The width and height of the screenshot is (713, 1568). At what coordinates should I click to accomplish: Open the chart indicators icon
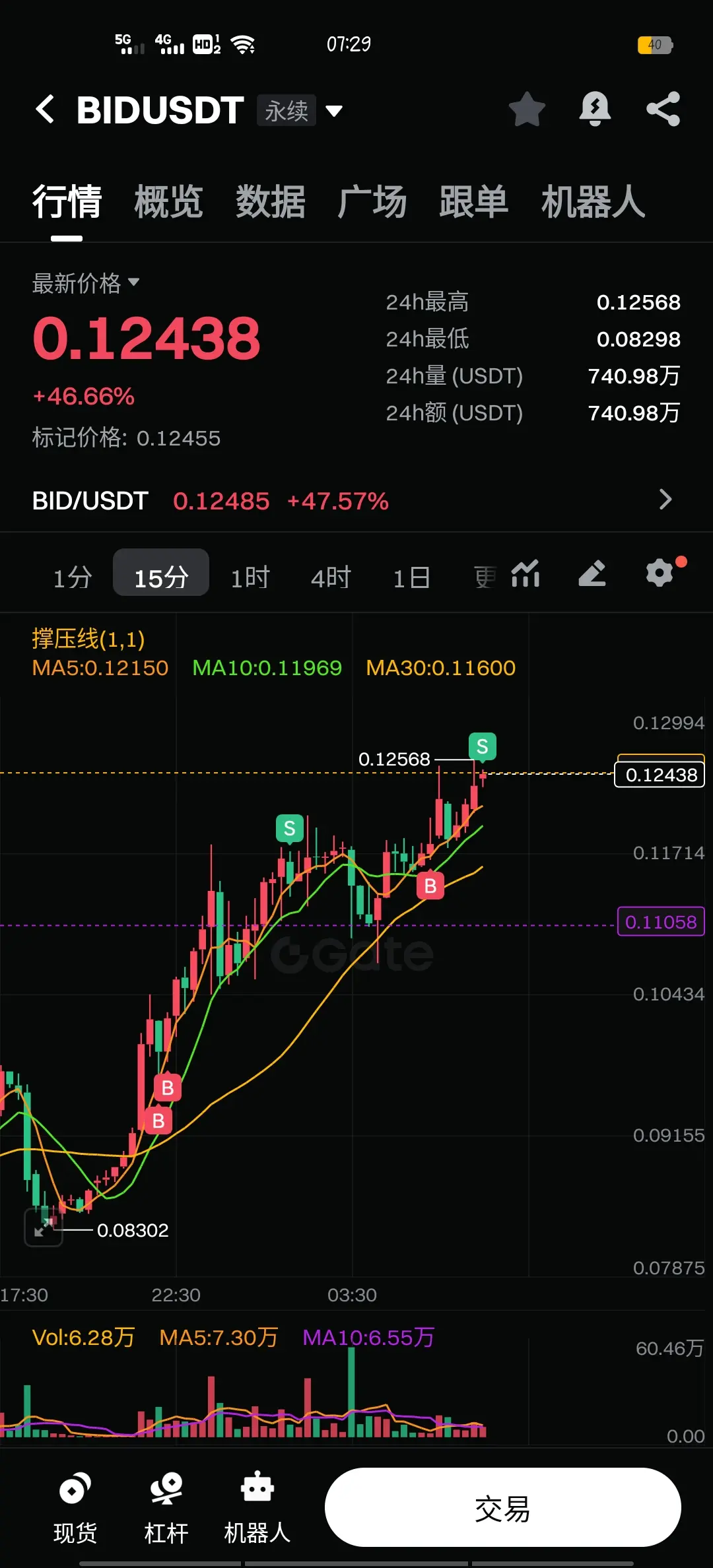(x=526, y=574)
